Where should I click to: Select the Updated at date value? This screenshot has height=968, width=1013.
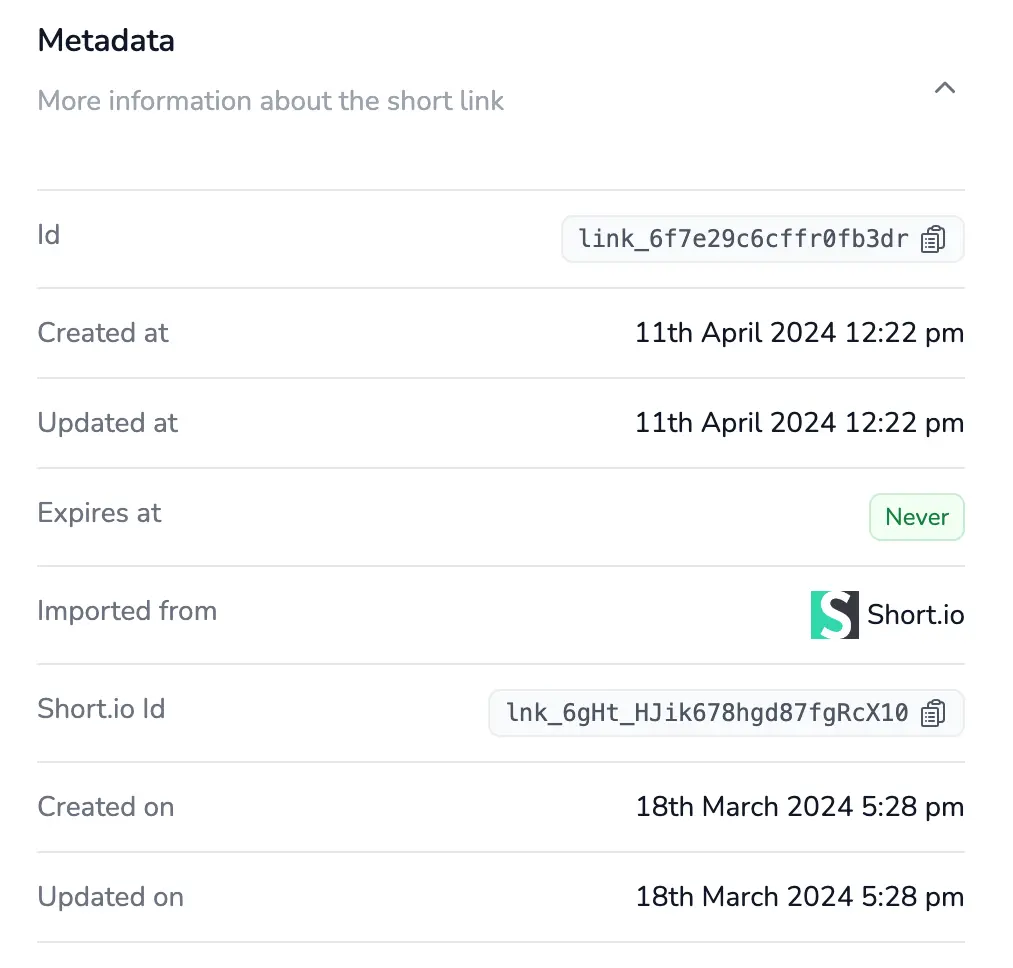(x=800, y=422)
